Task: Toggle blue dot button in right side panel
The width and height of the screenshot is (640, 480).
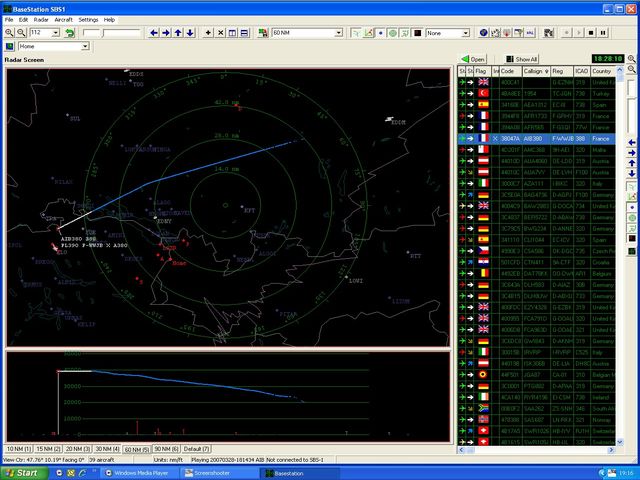Action: coord(632,207)
